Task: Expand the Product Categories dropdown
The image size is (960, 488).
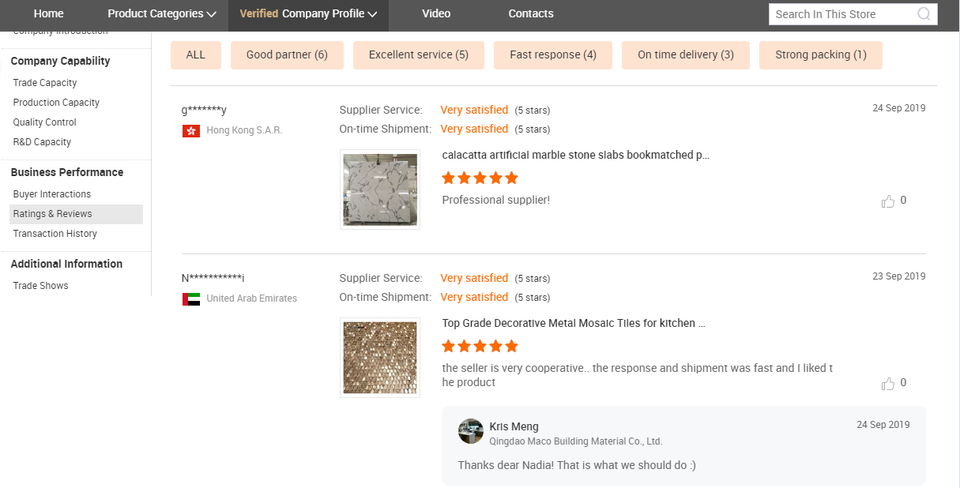Action: [x=162, y=14]
